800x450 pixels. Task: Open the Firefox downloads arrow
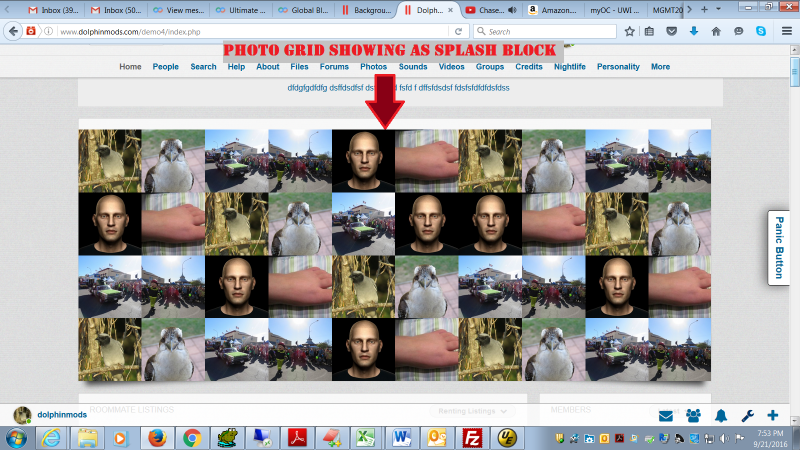tap(694, 32)
